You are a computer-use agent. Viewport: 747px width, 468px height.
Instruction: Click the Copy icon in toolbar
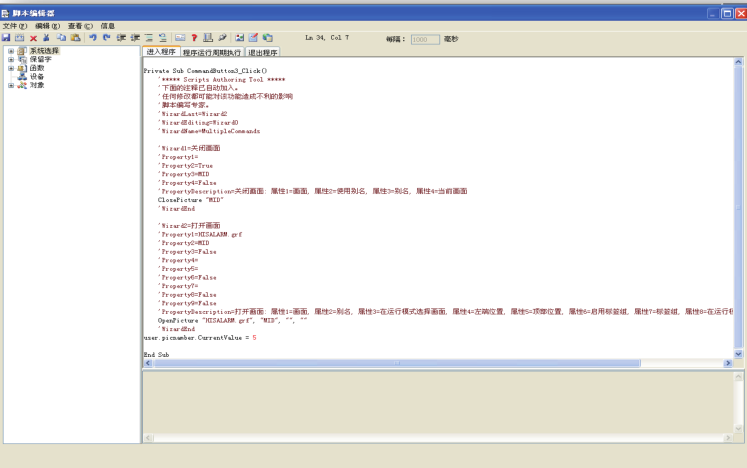click(61, 38)
